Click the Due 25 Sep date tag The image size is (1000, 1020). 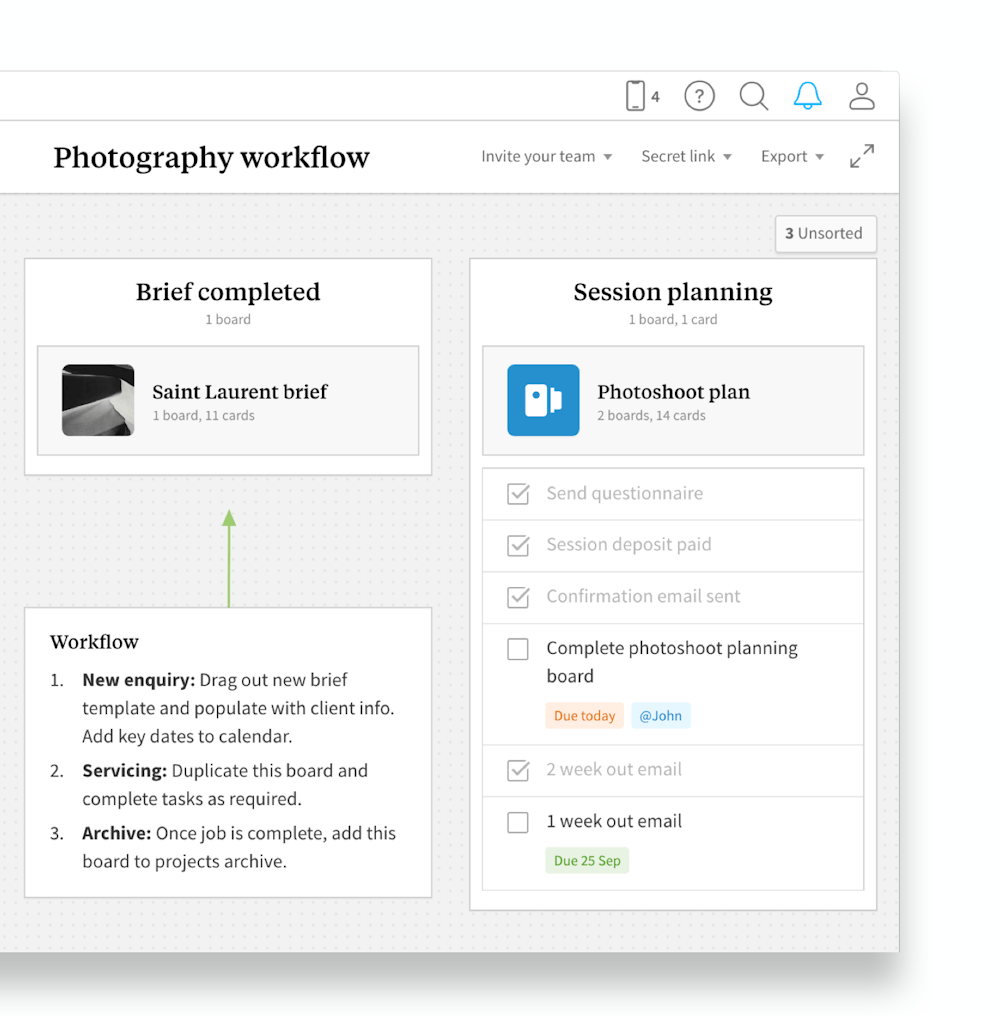click(587, 860)
